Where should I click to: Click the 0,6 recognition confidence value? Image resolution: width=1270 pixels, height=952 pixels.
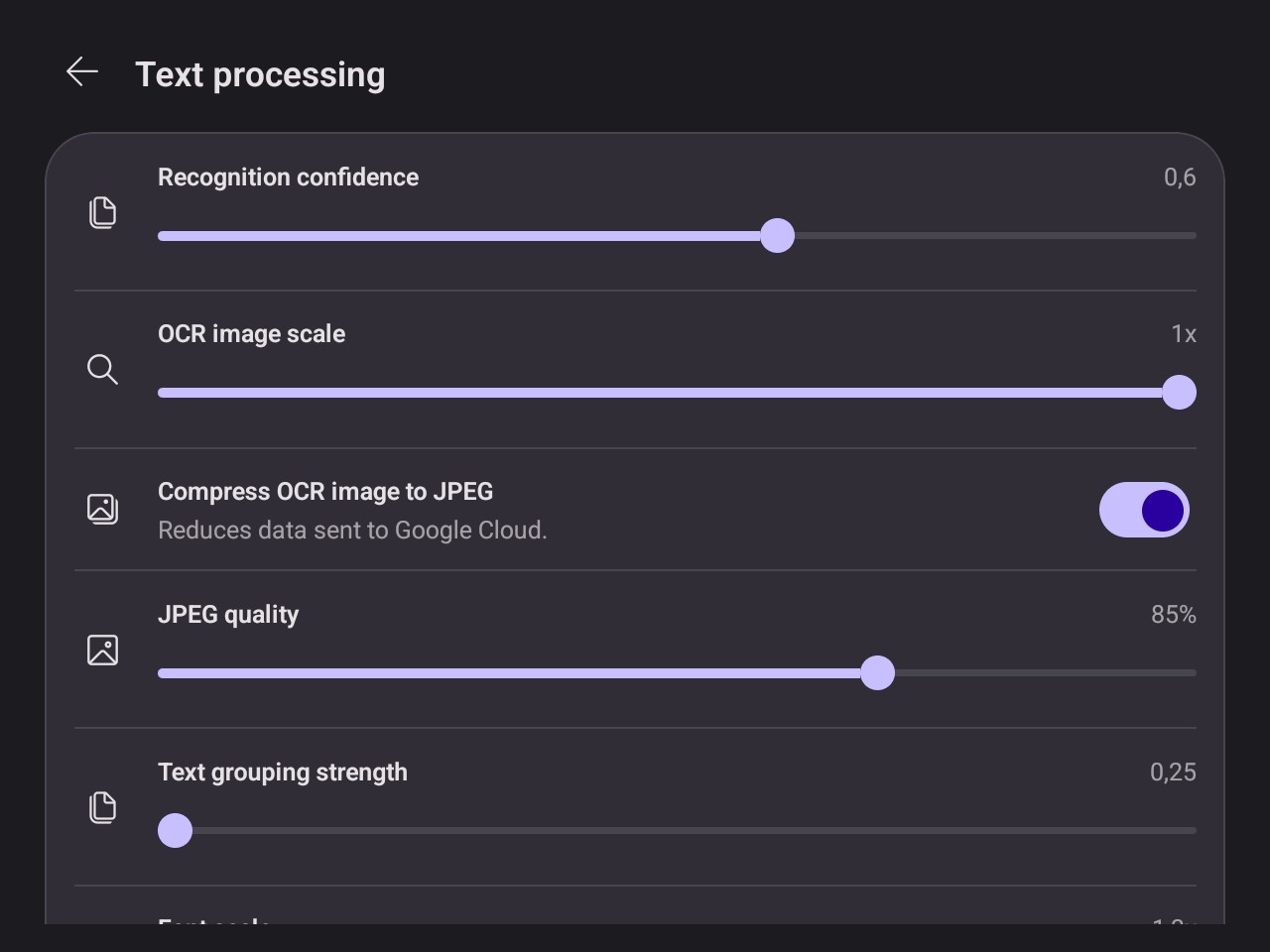pyautogui.click(x=1180, y=178)
